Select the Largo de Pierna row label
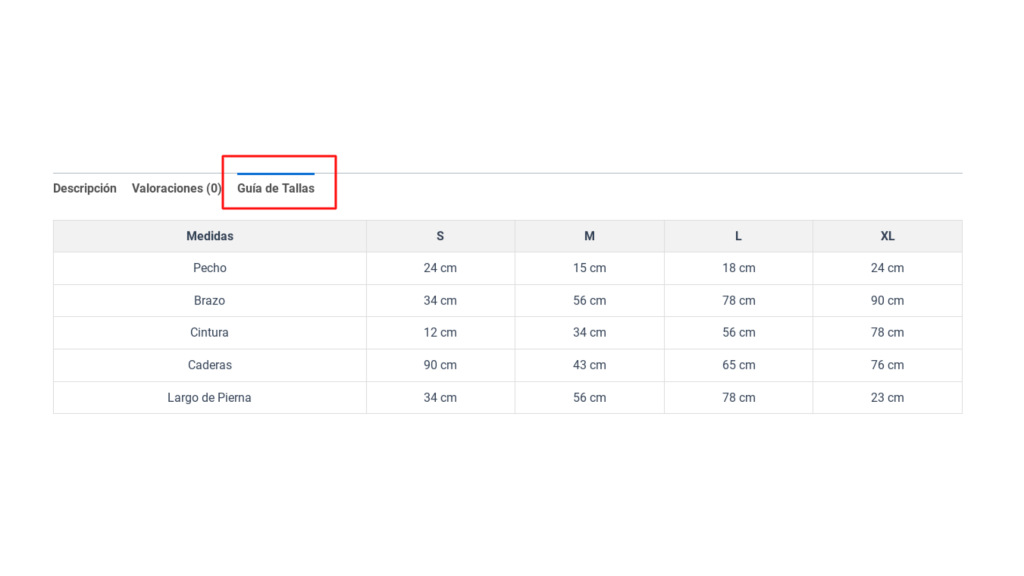Image resolution: width=1024 pixels, height=576 pixels. pyautogui.click(x=210, y=398)
